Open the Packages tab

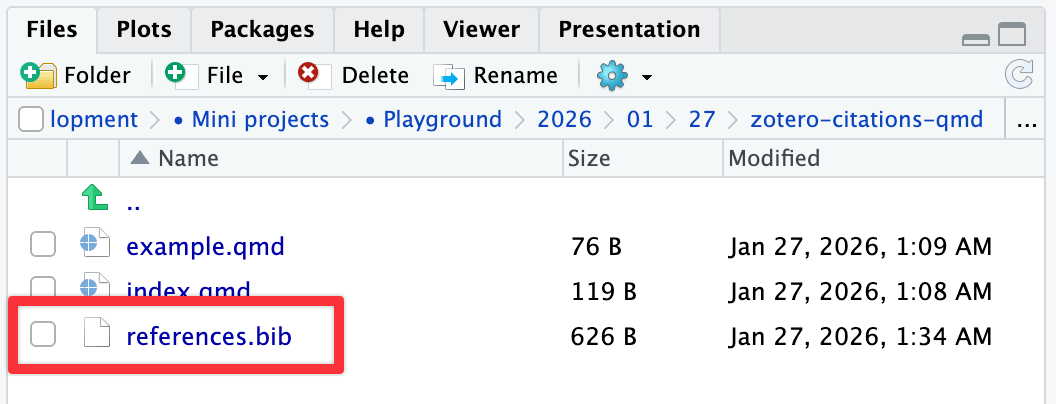(x=262, y=29)
